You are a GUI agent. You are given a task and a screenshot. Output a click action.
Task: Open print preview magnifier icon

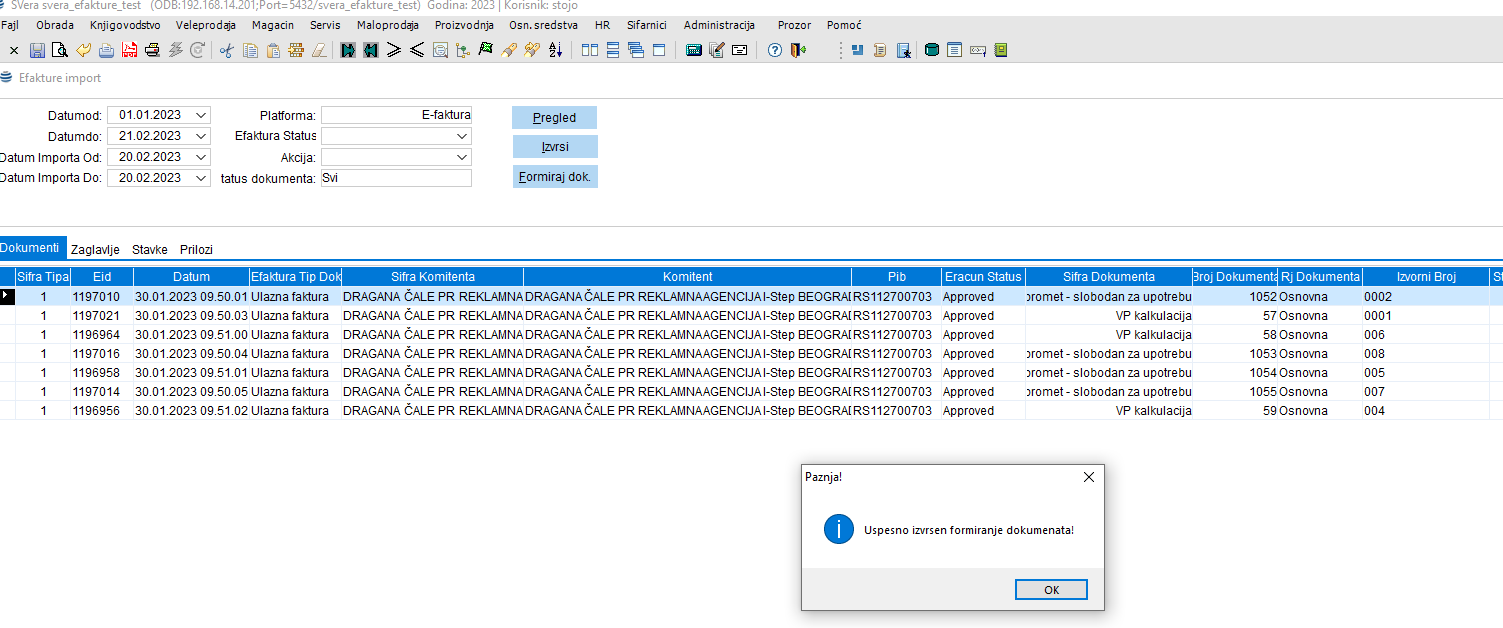coord(59,50)
